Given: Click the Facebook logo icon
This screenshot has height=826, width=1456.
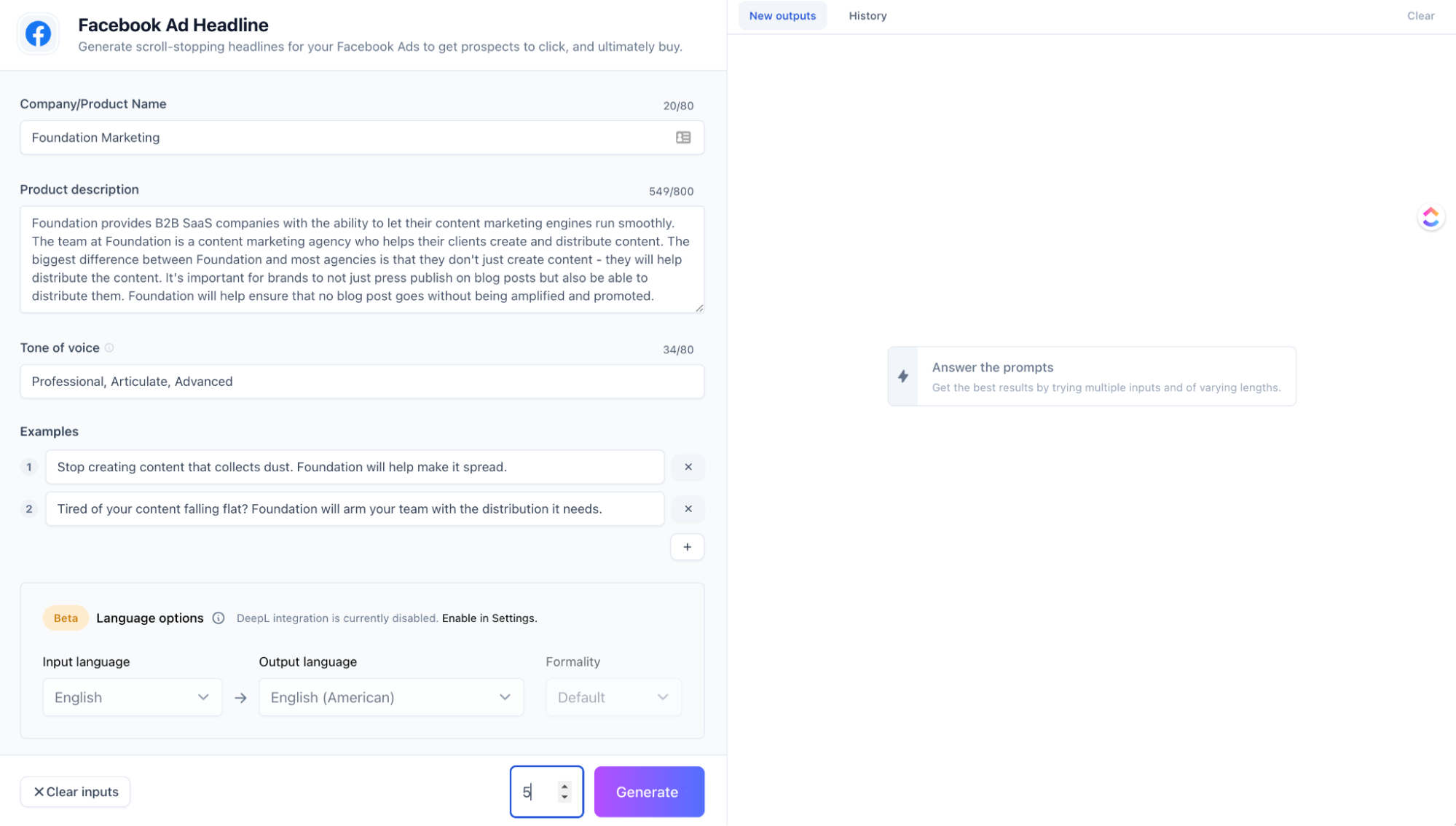Looking at the screenshot, I should point(38,34).
